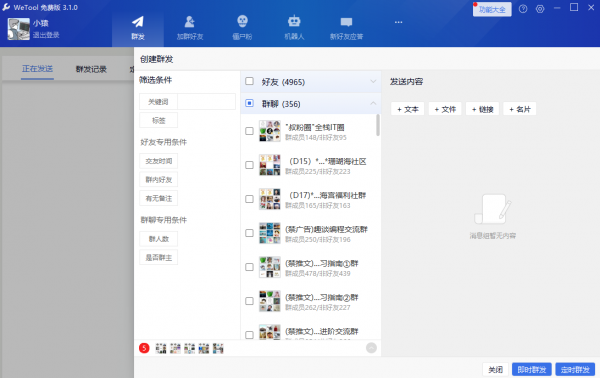Select the 僵尸粉 skull icon
Viewport: 600px width, 378px height.
(x=242, y=21)
